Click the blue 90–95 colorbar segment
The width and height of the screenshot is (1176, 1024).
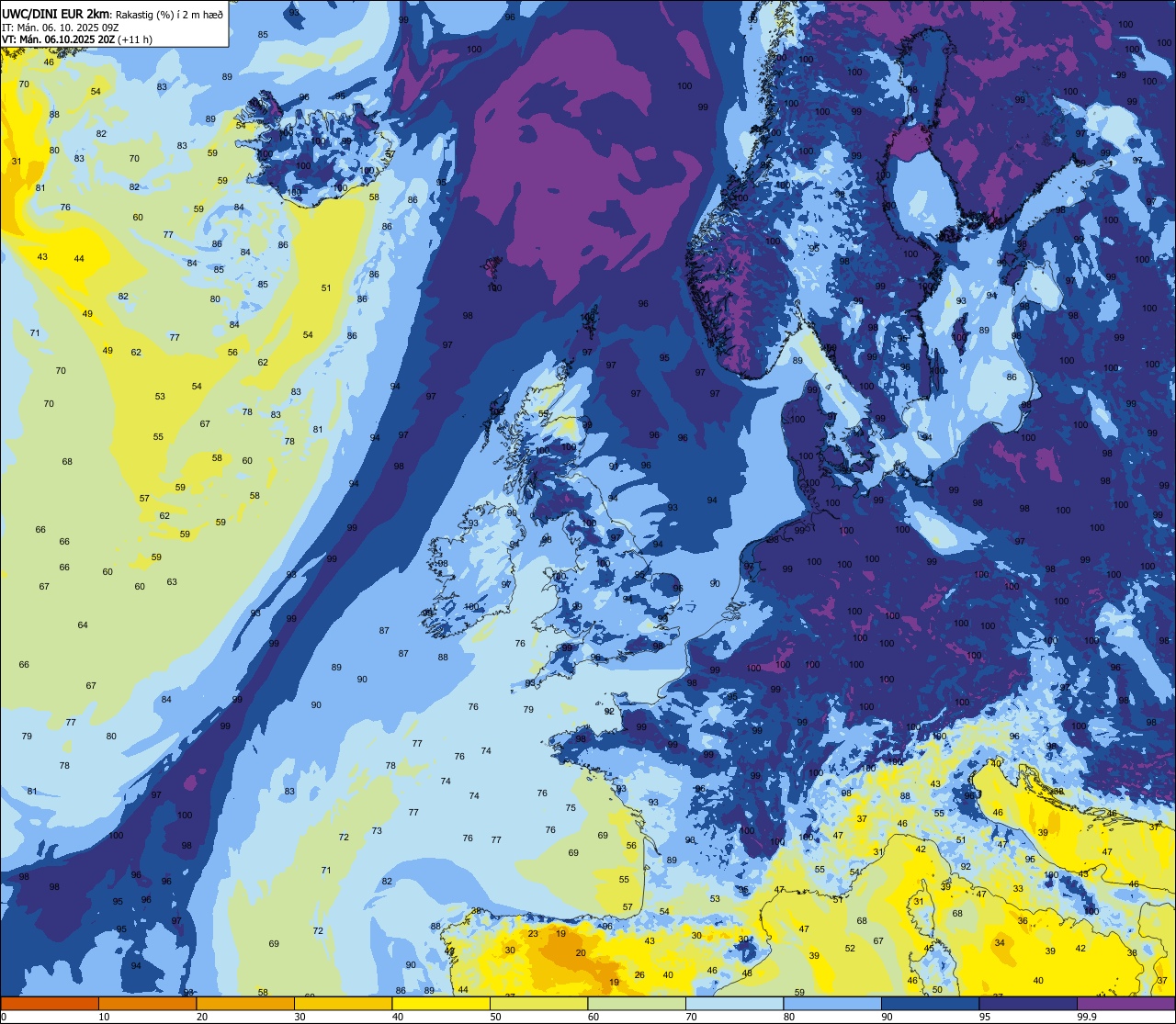pos(930,1003)
